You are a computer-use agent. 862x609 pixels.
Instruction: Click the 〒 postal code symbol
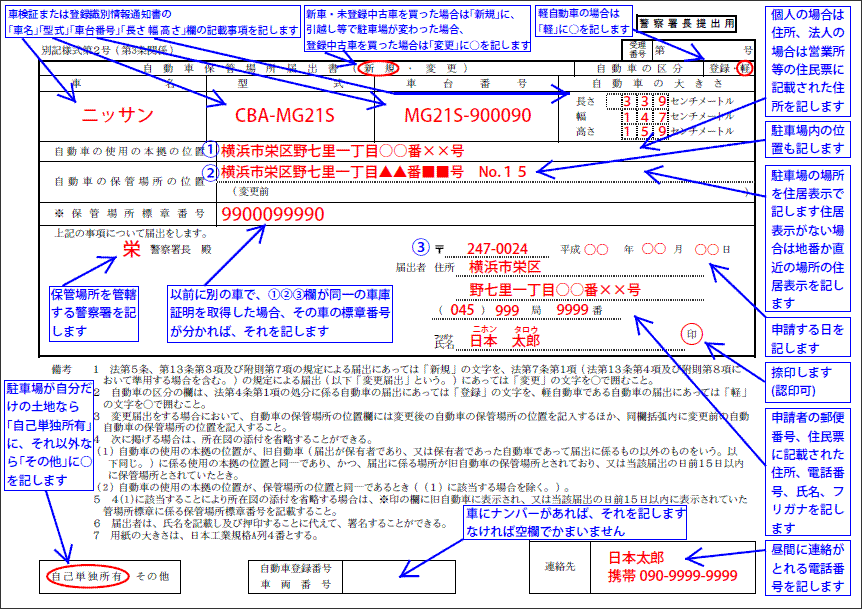pyautogui.click(x=439, y=248)
